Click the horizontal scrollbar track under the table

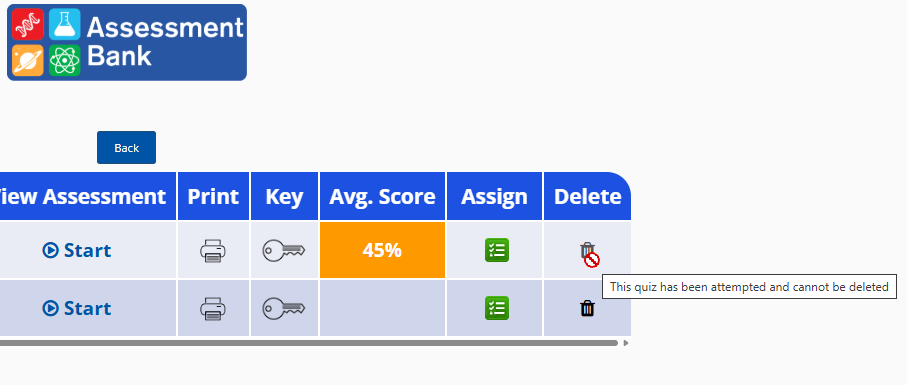pos(307,343)
